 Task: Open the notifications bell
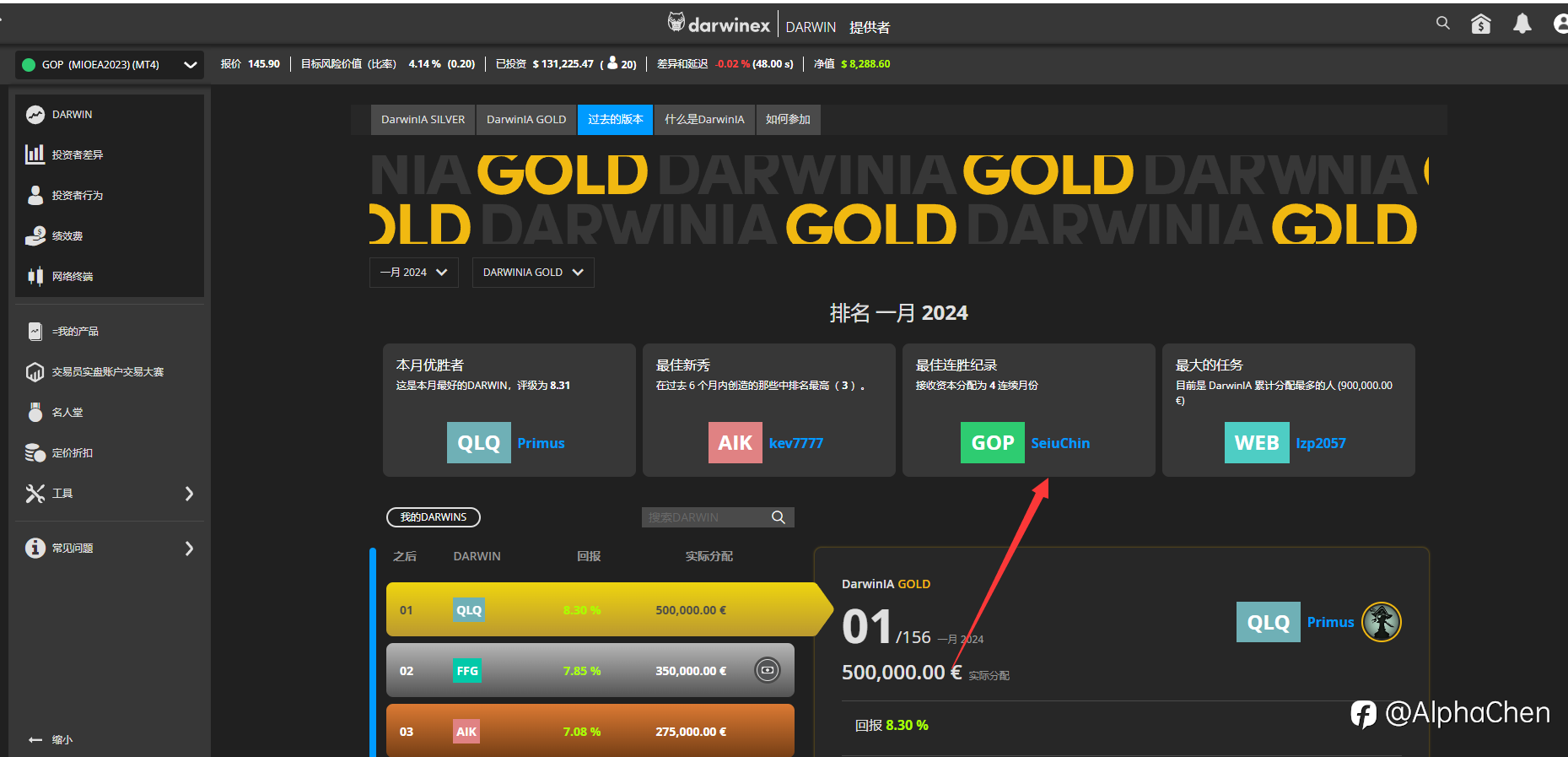coord(1522,24)
